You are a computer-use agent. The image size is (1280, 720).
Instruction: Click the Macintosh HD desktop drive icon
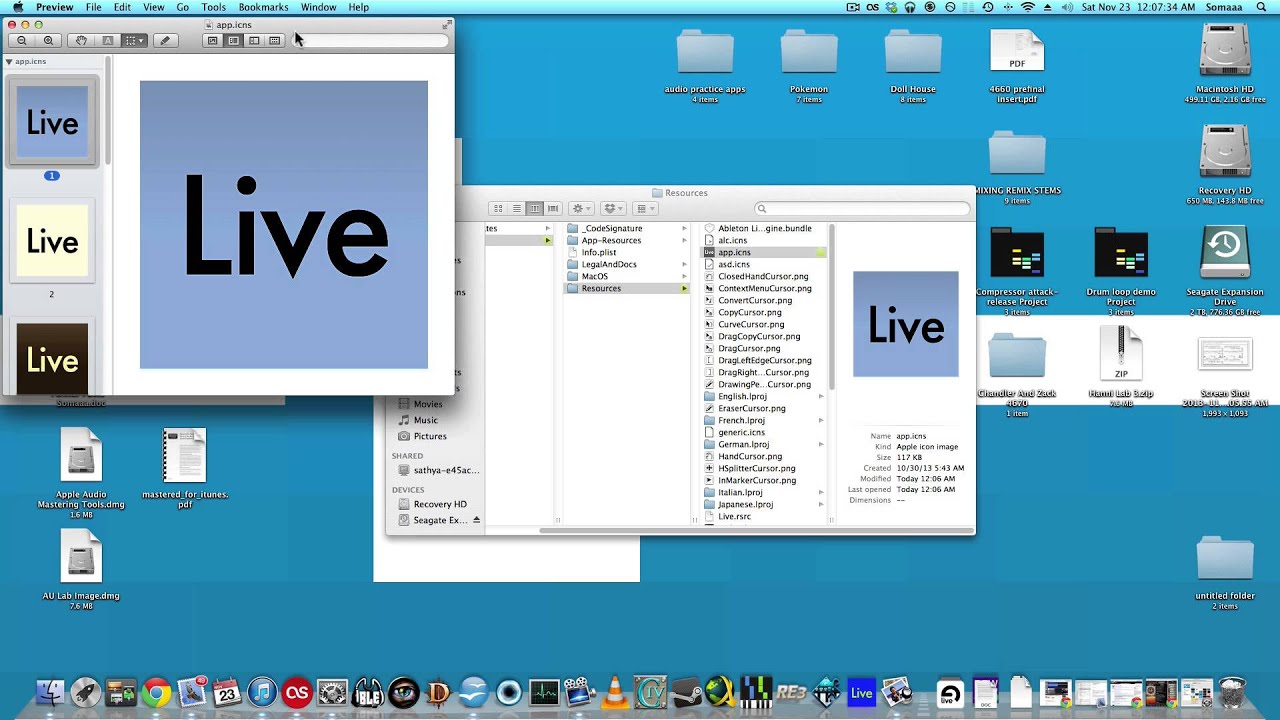tap(1225, 51)
